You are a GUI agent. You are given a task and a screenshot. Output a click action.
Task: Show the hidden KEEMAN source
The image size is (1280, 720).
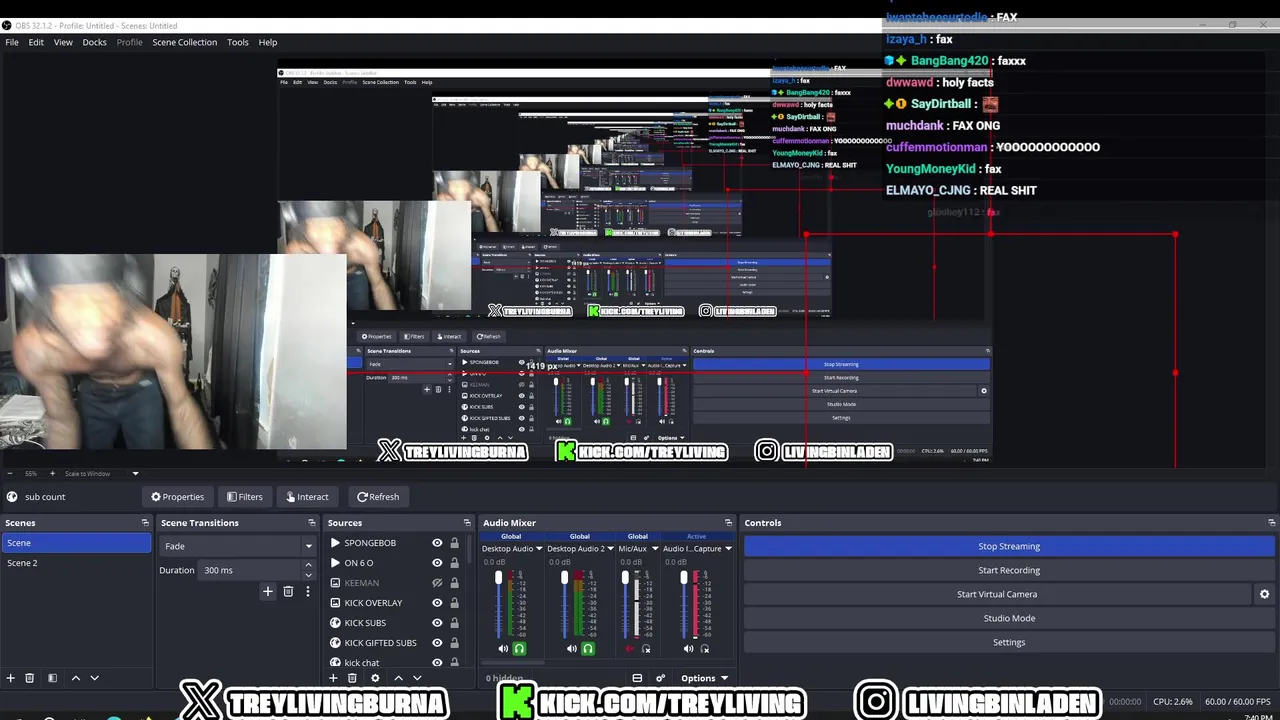(x=437, y=583)
